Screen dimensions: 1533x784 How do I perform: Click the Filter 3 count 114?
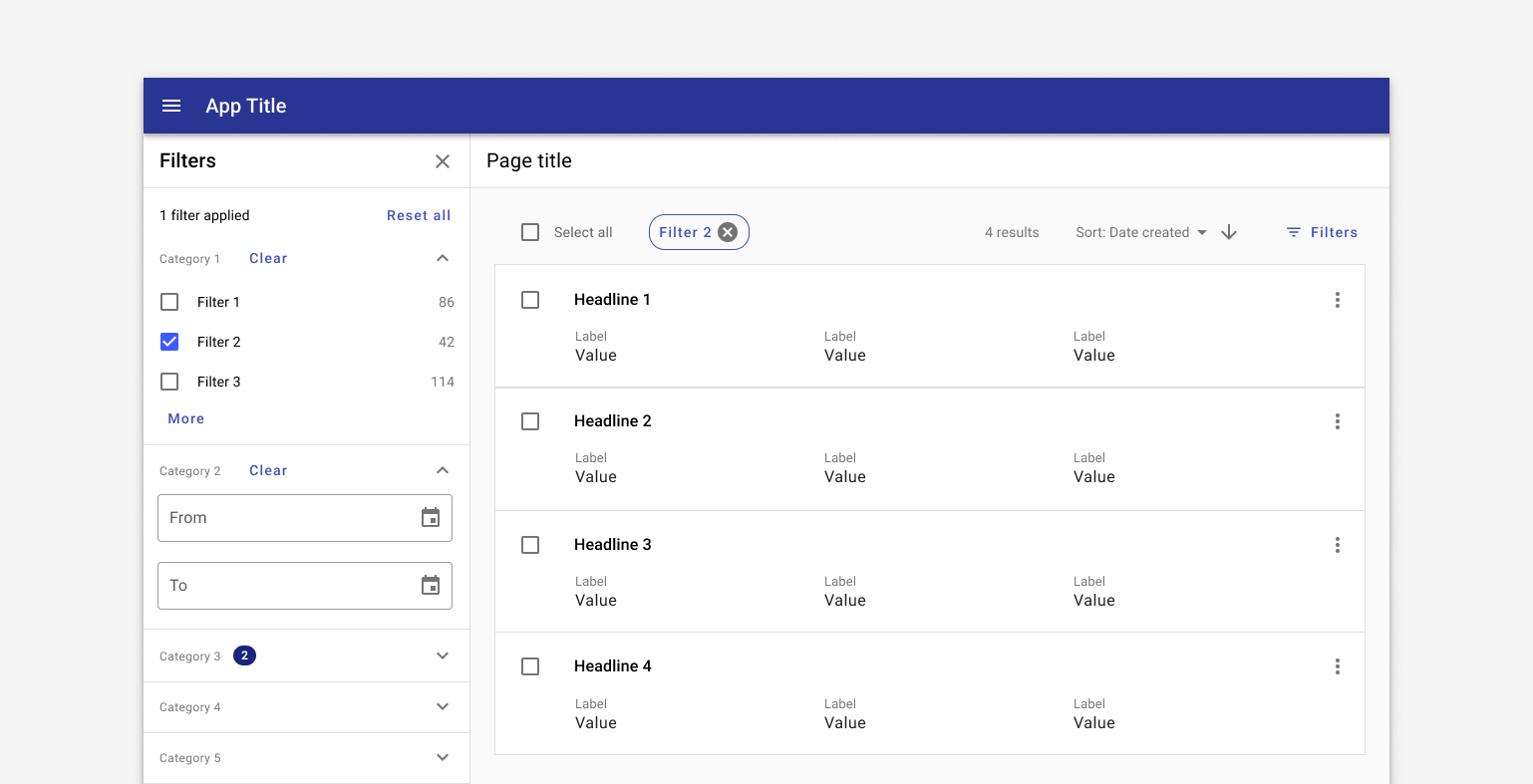[x=443, y=382]
